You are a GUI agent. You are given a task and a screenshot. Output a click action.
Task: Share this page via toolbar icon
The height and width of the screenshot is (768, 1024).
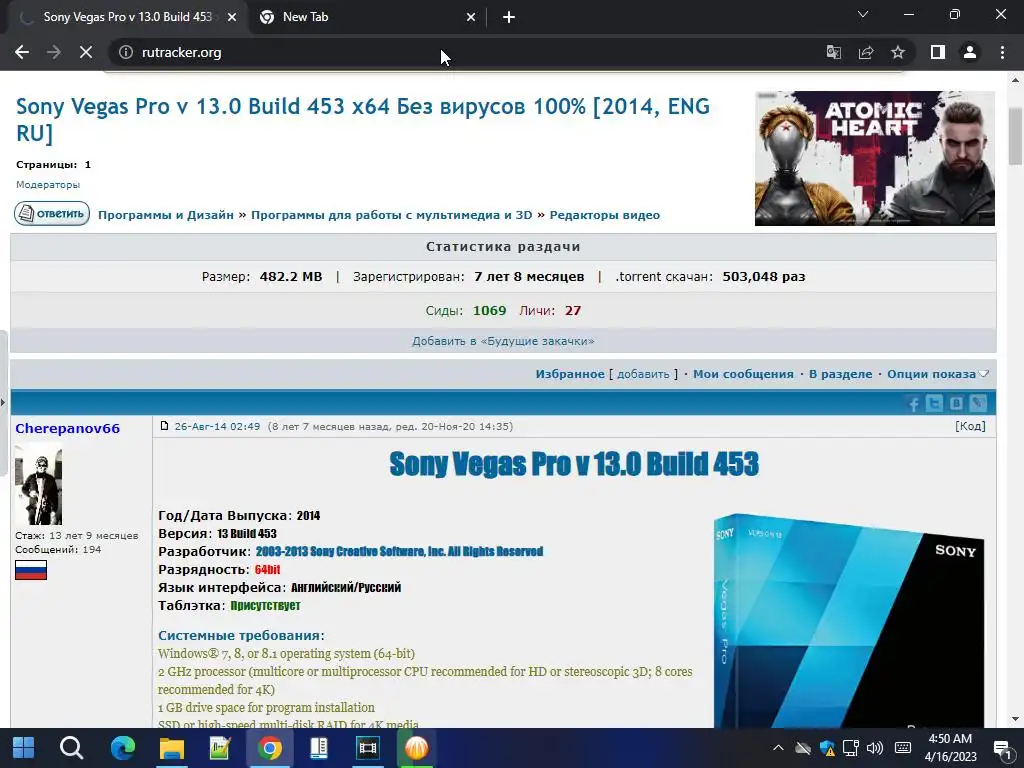pyautogui.click(x=866, y=52)
